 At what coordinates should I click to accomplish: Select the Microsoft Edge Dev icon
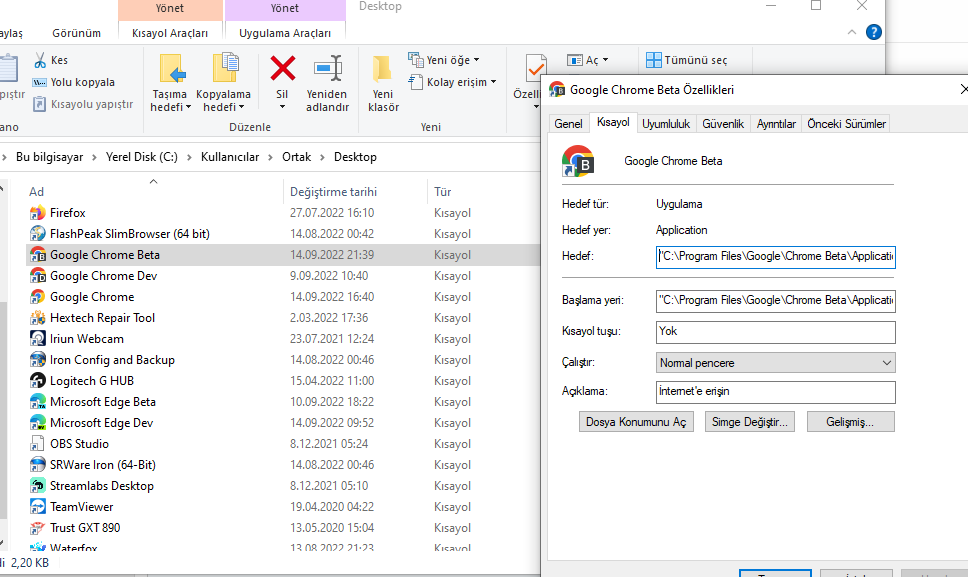38,423
